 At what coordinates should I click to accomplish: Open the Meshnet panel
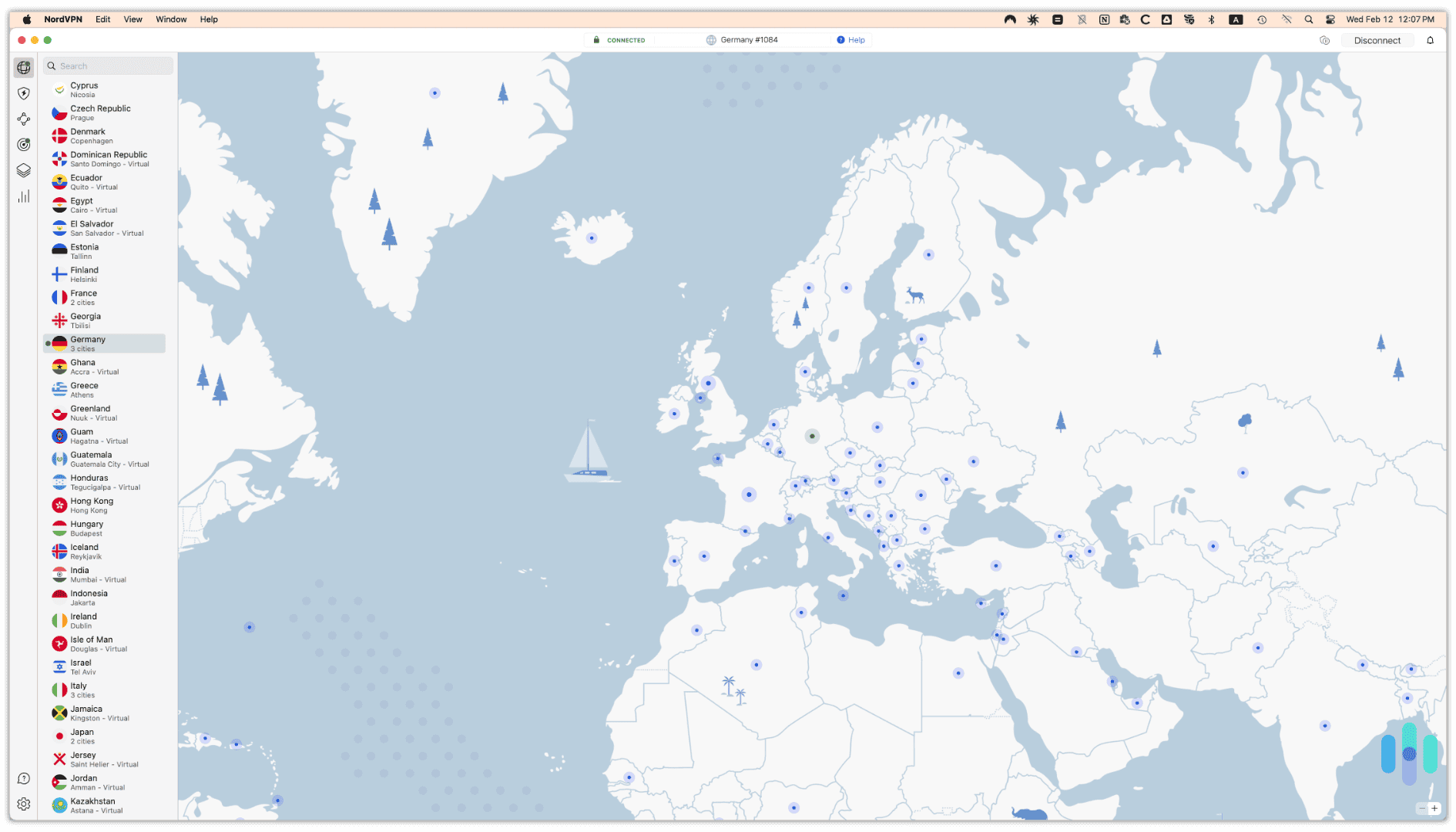[23, 119]
